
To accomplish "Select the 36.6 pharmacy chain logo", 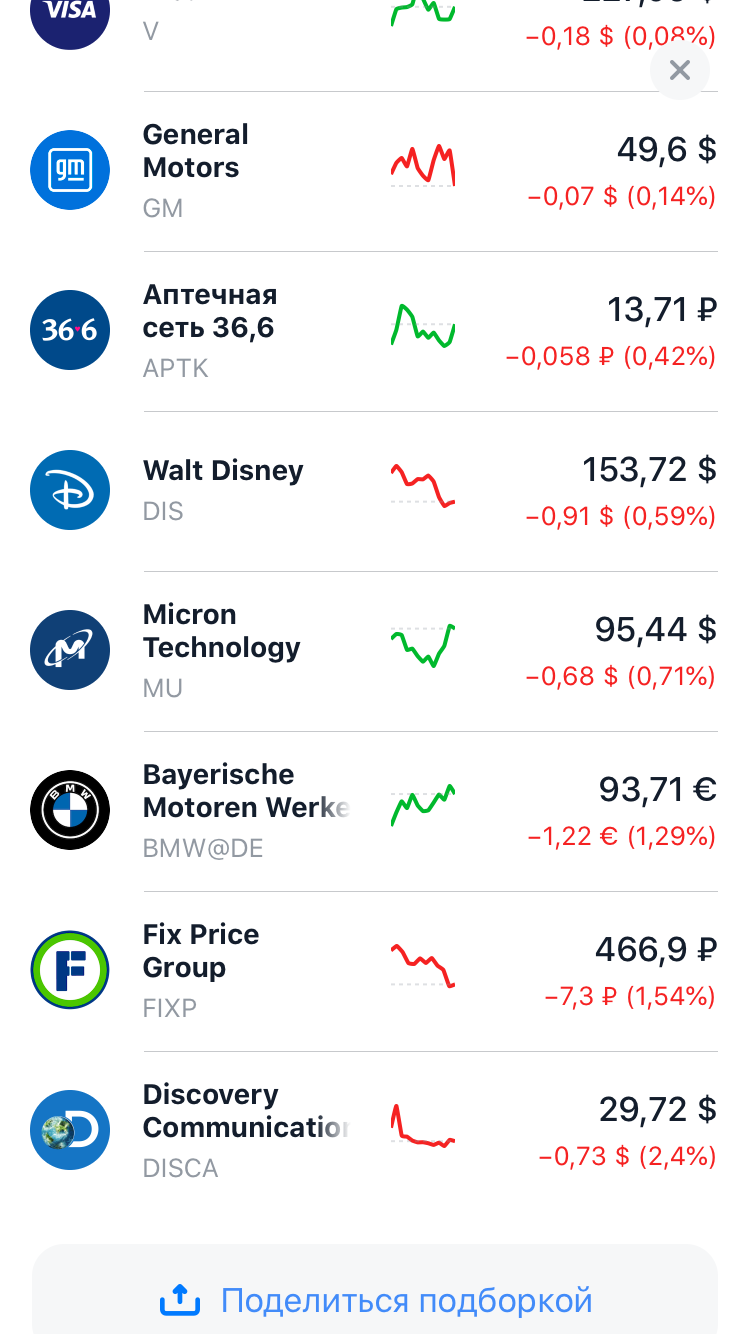I will 70,330.
